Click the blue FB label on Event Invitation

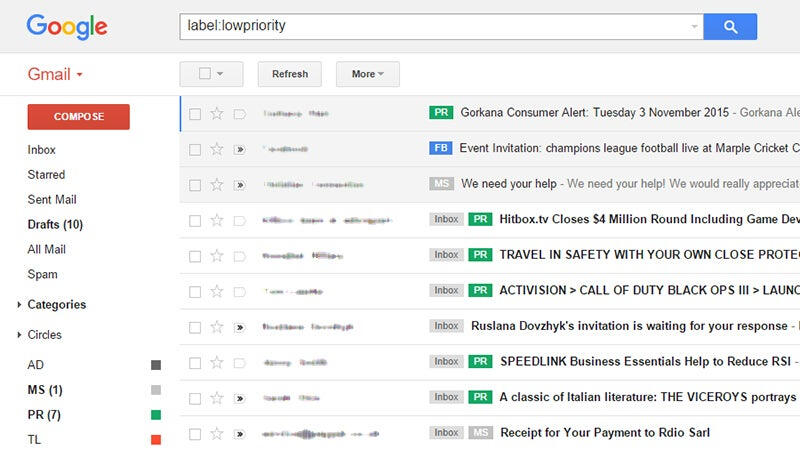click(x=441, y=148)
